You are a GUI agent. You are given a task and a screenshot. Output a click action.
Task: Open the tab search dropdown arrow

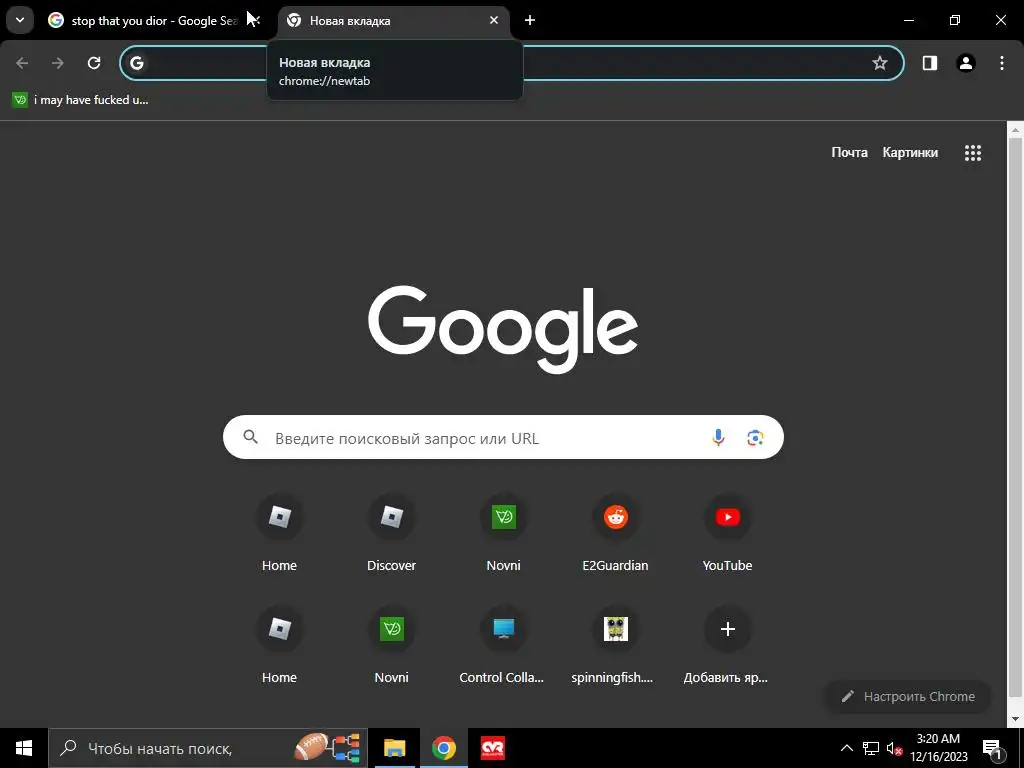(x=20, y=20)
